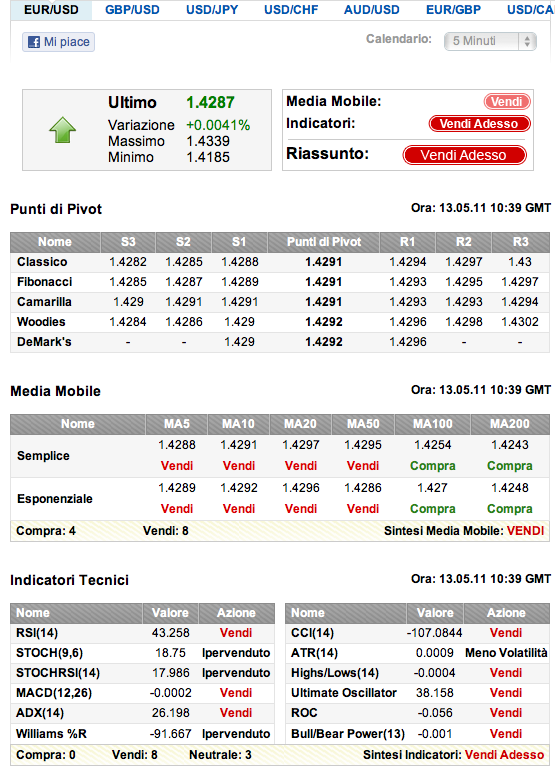Image resolution: width=555 pixels, height=769 pixels.
Task: Switch to the USD/JPY tab
Action: pyautogui.click(x=212, y=10)
